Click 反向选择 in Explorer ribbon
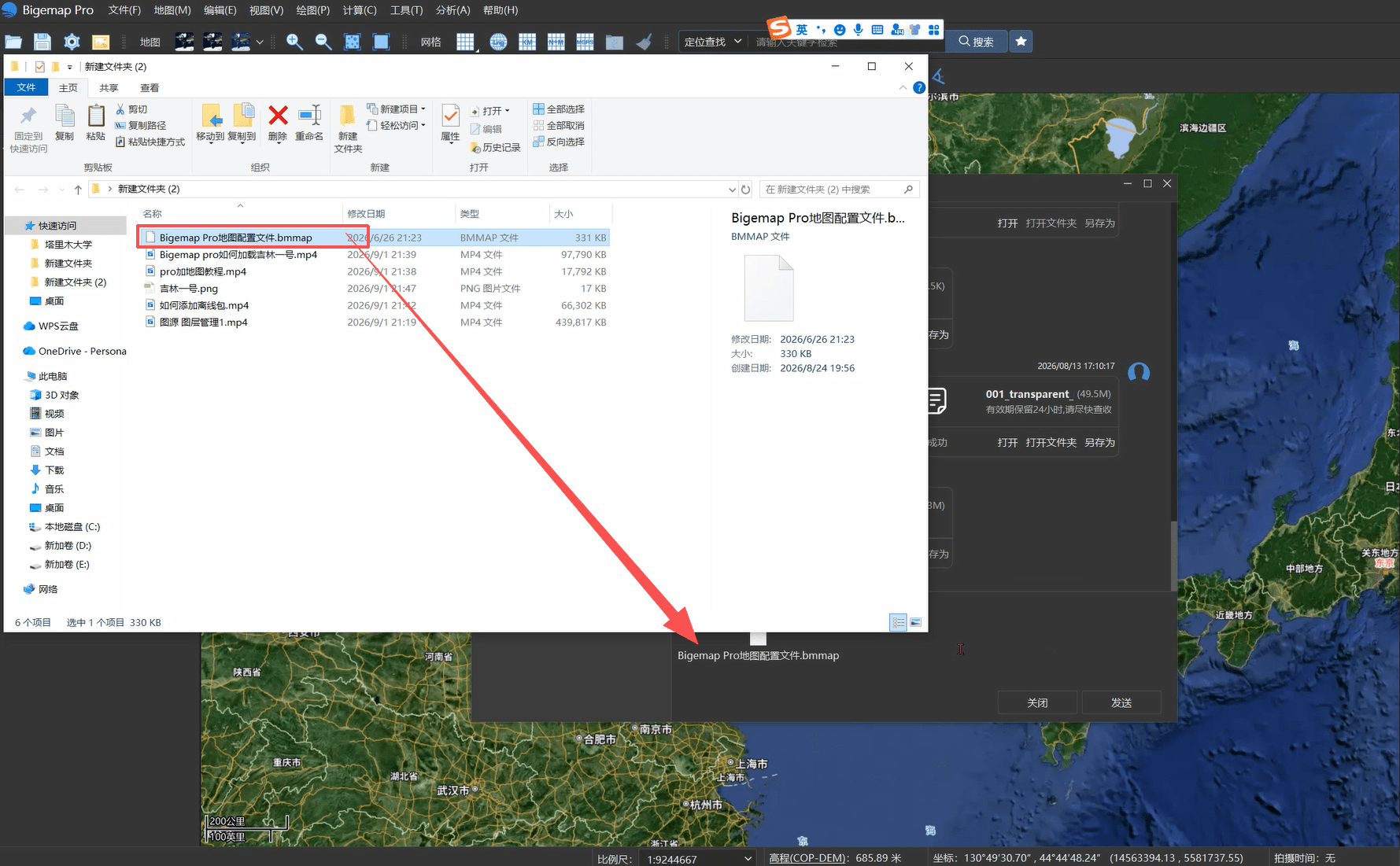This screenshot has height=866, width=1400. coord(559,142)
